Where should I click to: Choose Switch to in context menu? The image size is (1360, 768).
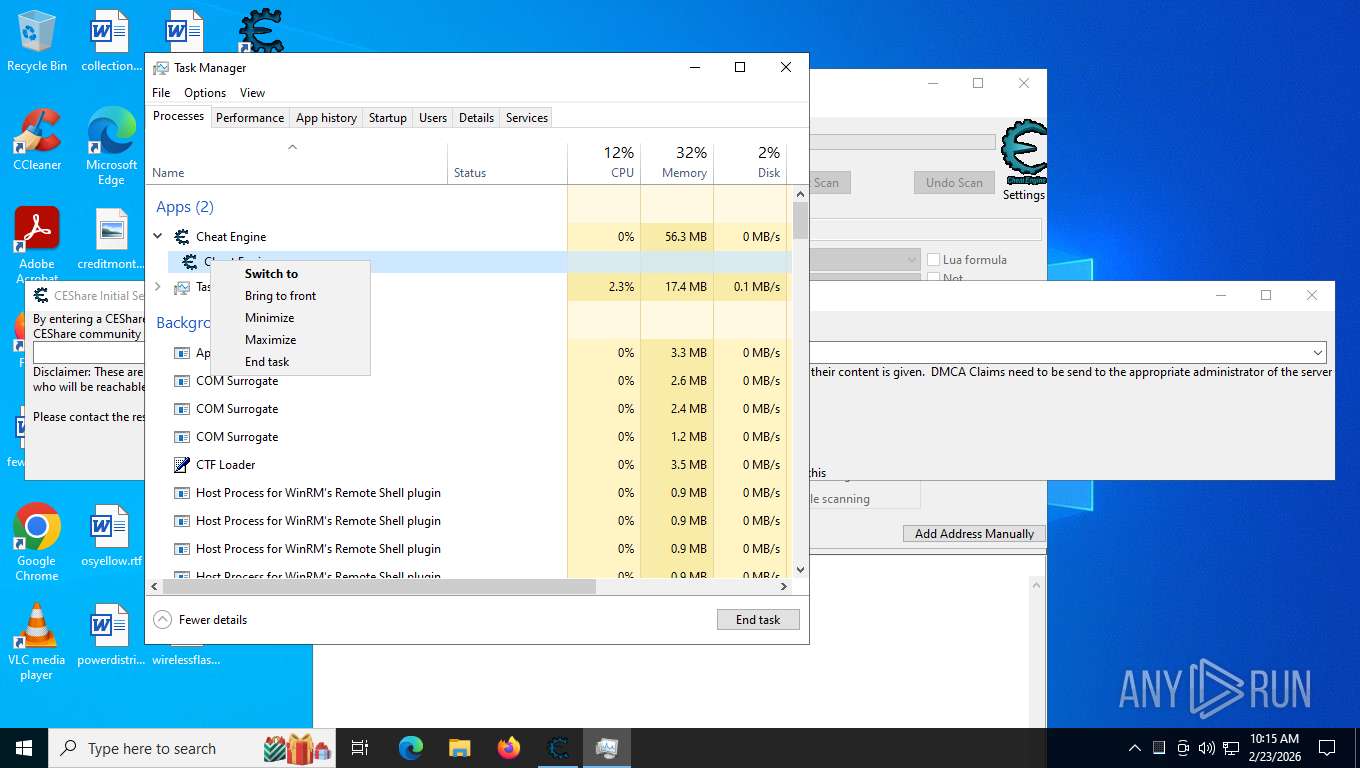[x=271, y=274]
